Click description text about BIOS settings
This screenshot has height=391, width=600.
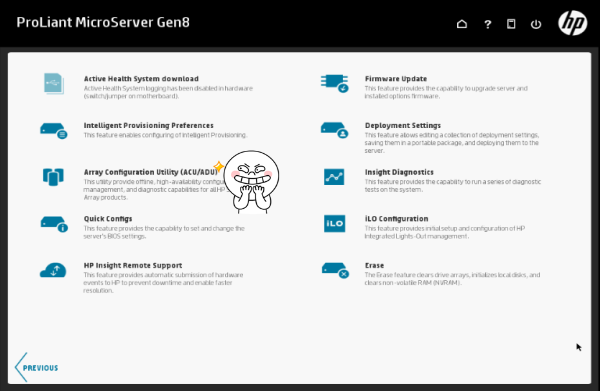click(164, 232)
